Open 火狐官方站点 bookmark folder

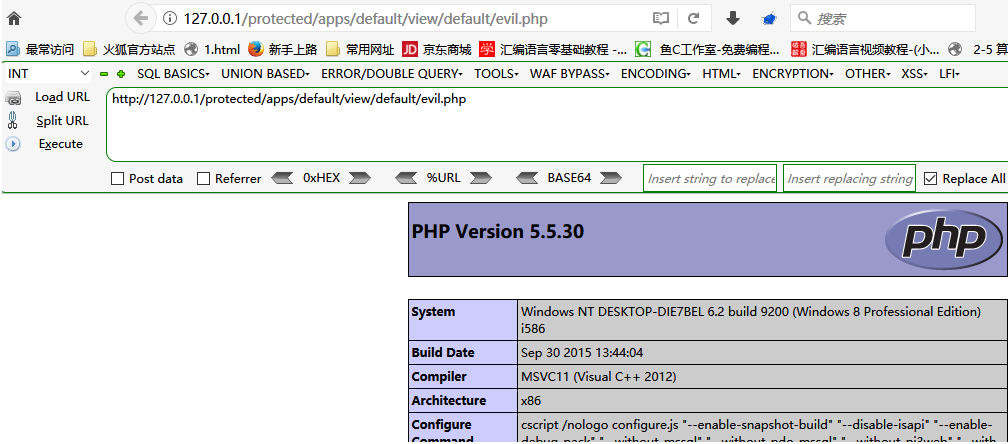[x=129, y=49]
